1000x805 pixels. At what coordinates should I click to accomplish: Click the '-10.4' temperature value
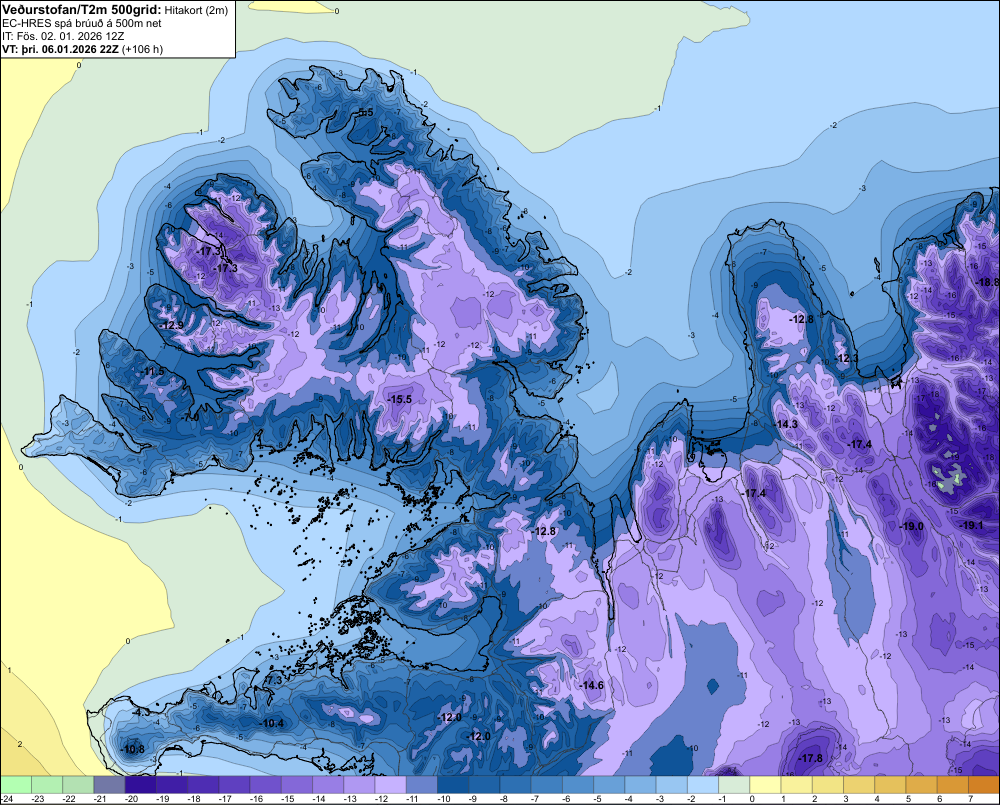click(272, 723)
